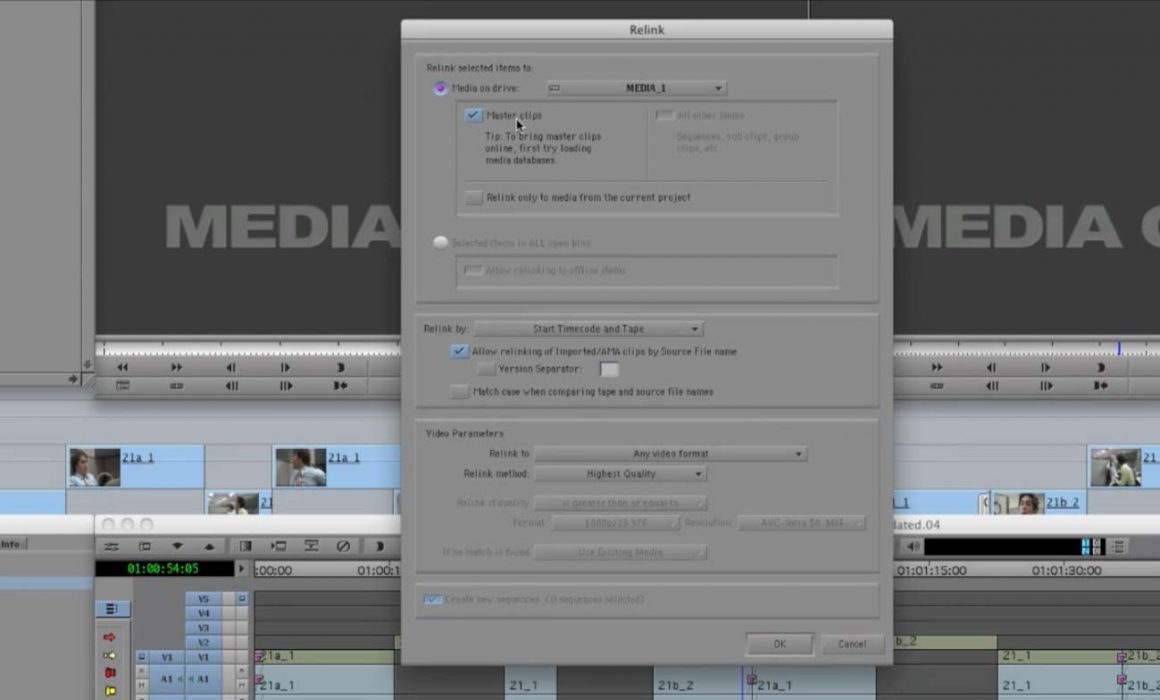Click downward triangle icon in timeline toolbar
This screenshot has height=700, width=1160.
(x=177, y=546)
